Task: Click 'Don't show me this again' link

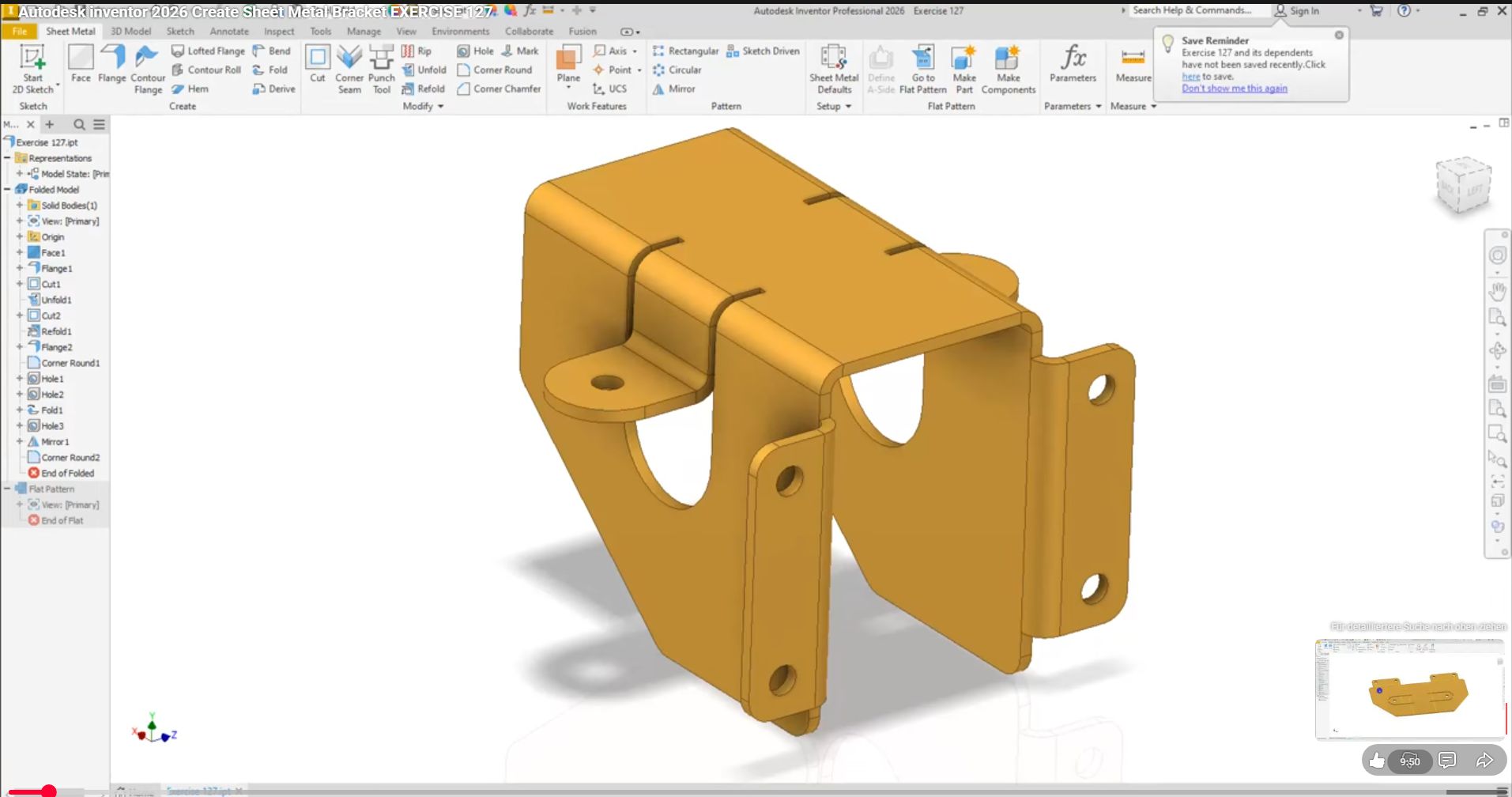Action: pyautogui.click(x=1234, y=89)
